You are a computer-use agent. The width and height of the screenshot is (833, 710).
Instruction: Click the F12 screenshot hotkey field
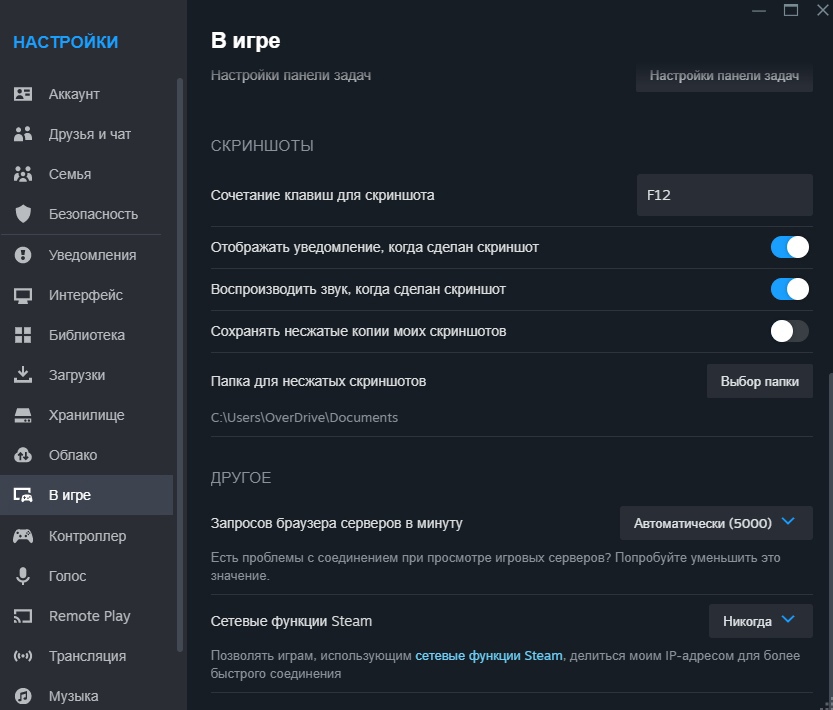click(x=725, y=195)
